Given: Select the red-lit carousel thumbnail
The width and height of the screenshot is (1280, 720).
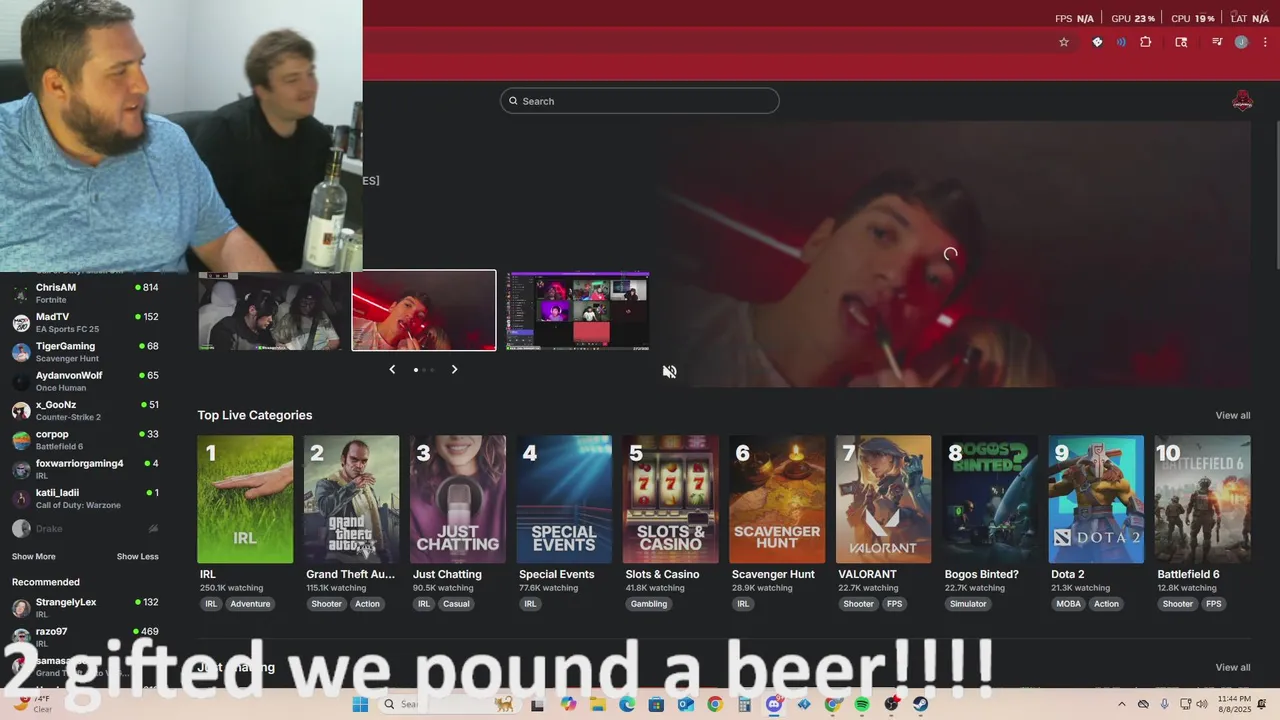Looking at the screenshot, I should click(424, 310).
